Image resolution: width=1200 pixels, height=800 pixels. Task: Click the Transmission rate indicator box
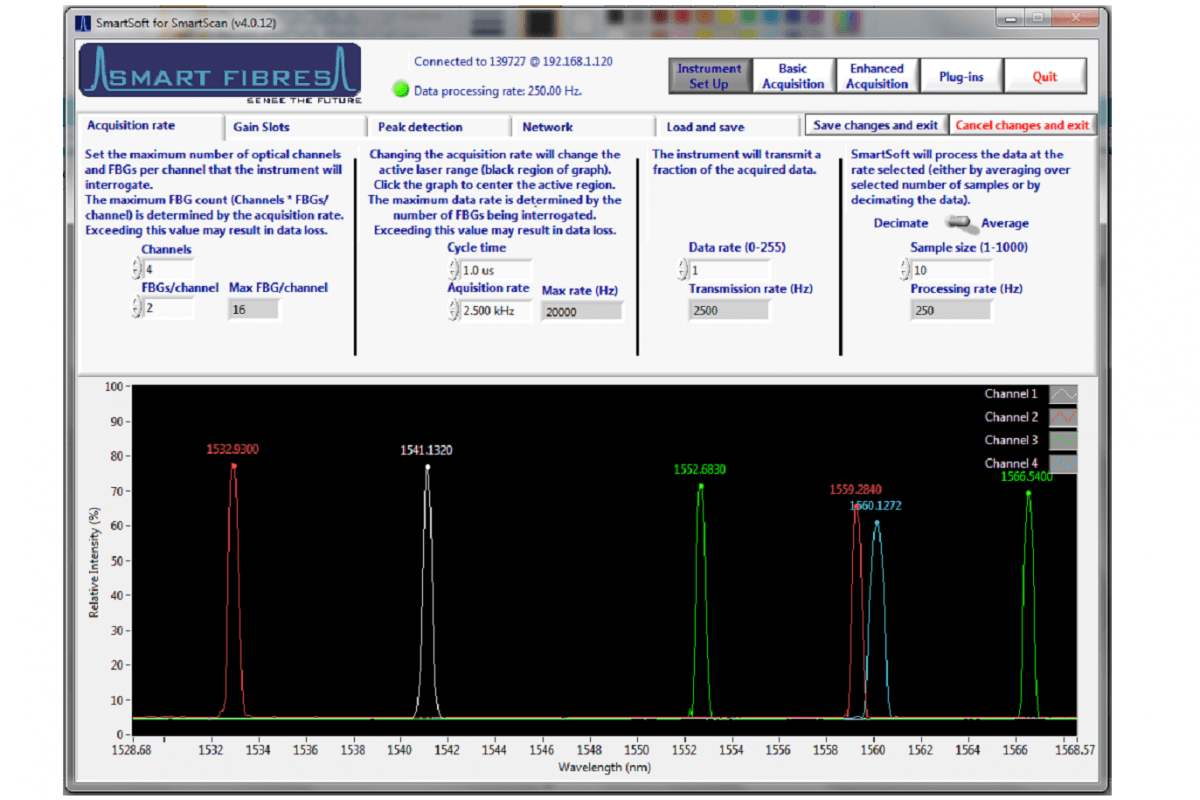729,310
